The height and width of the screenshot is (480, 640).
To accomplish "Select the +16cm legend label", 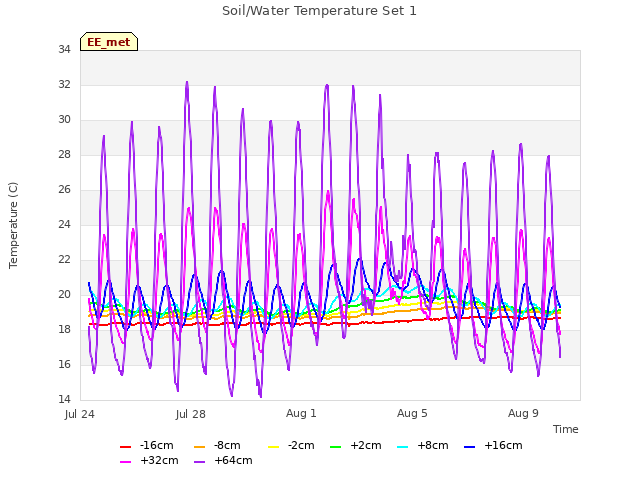I will coord(503,445).
